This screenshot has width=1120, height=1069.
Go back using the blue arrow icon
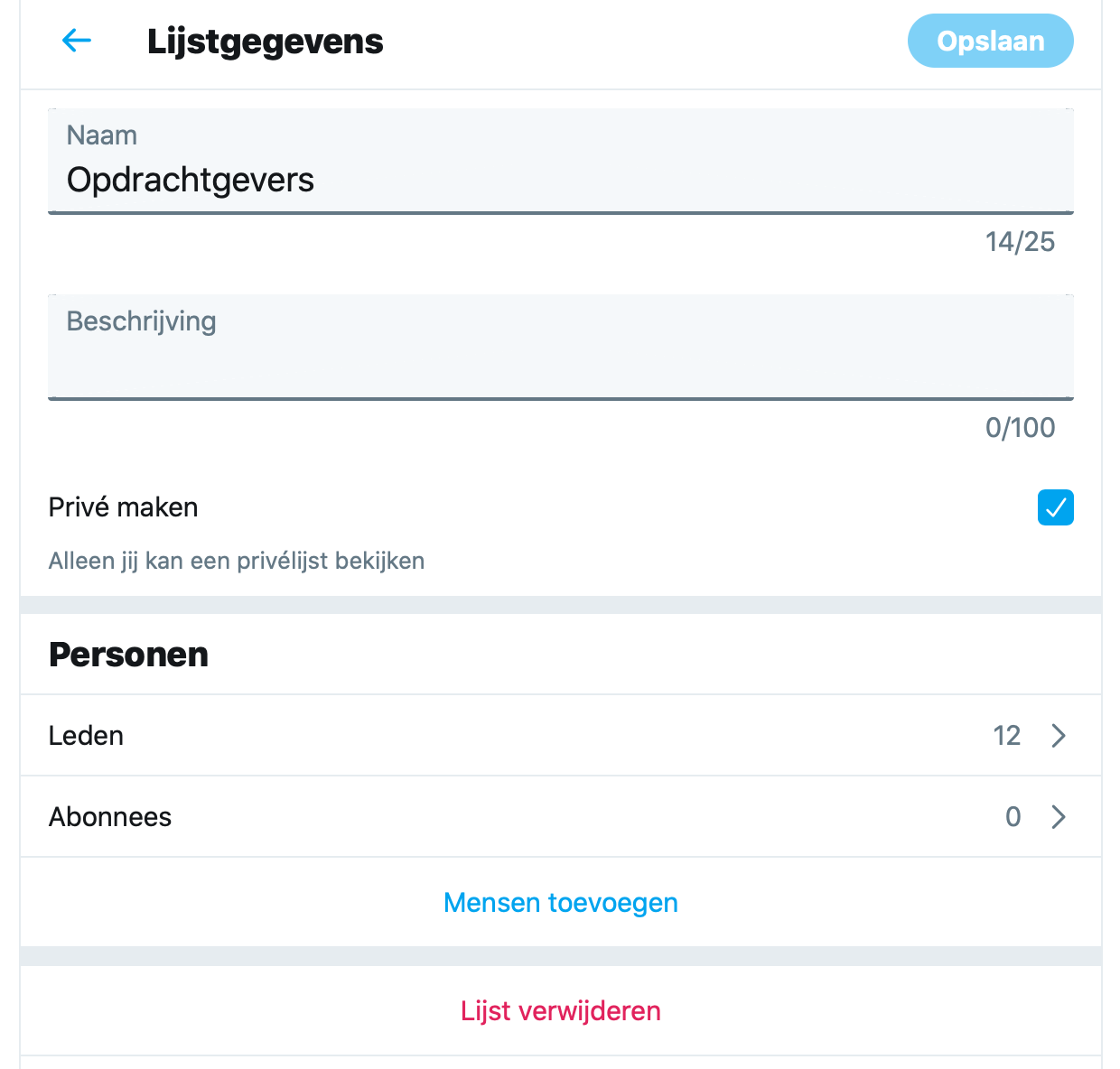[77, 41]
